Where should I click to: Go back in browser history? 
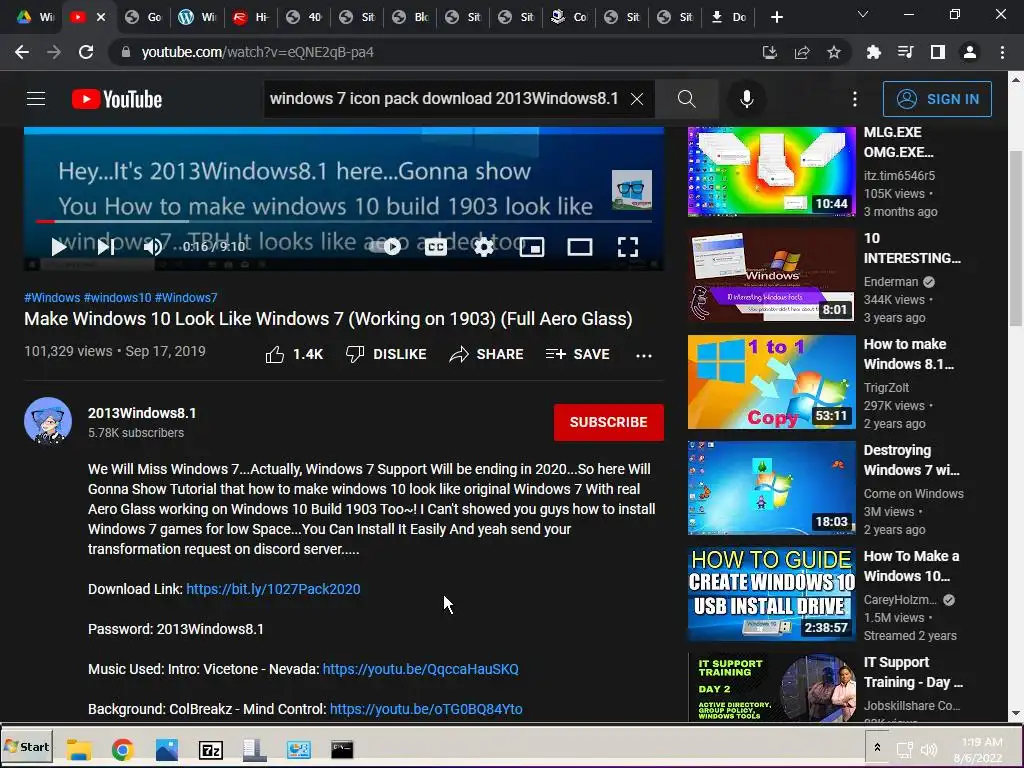pyautogui.click(x=22, y=52)
